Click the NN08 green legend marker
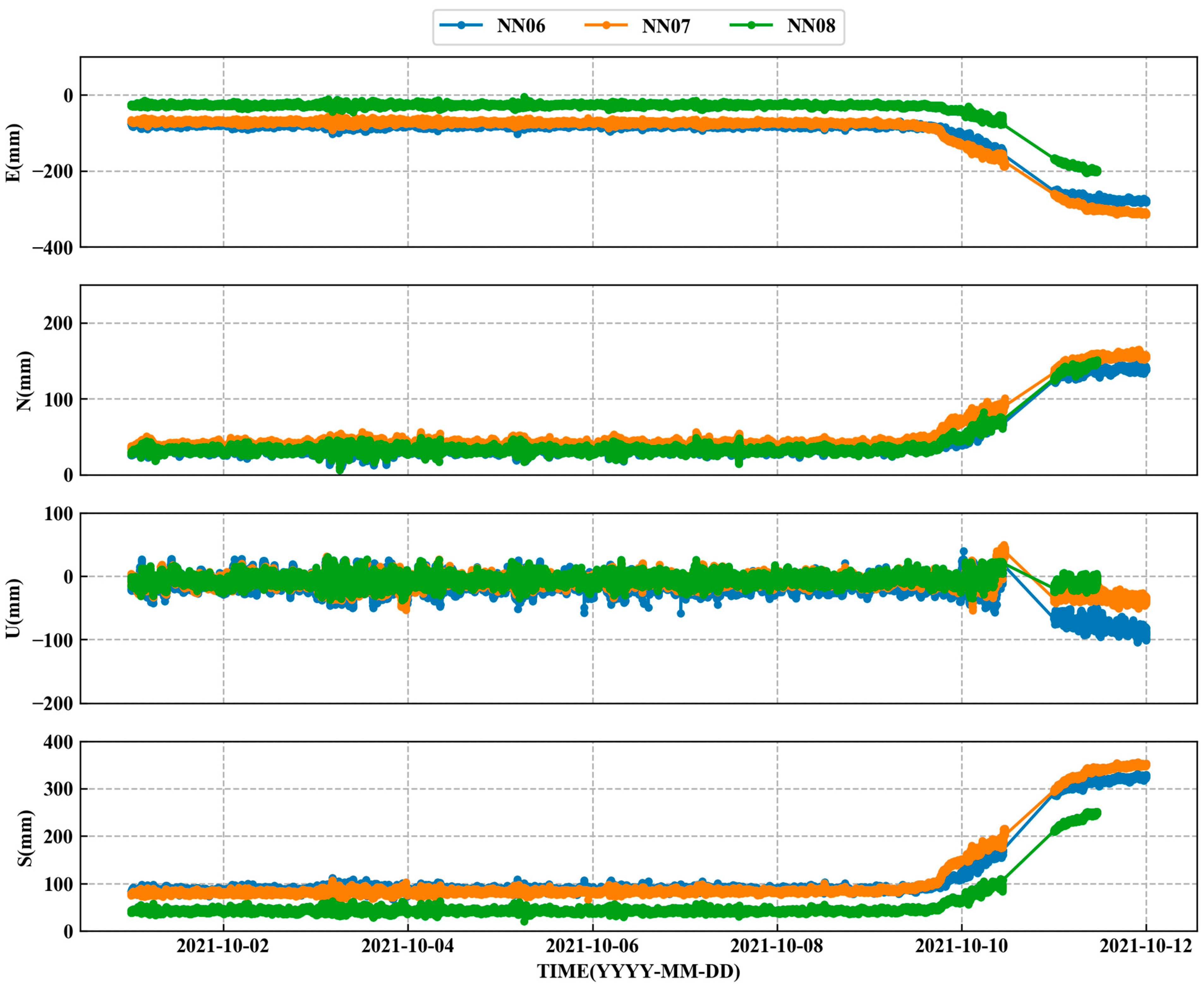Viewport: 1204px width, 986px height. pyautogui.click(x=751, y=26)
